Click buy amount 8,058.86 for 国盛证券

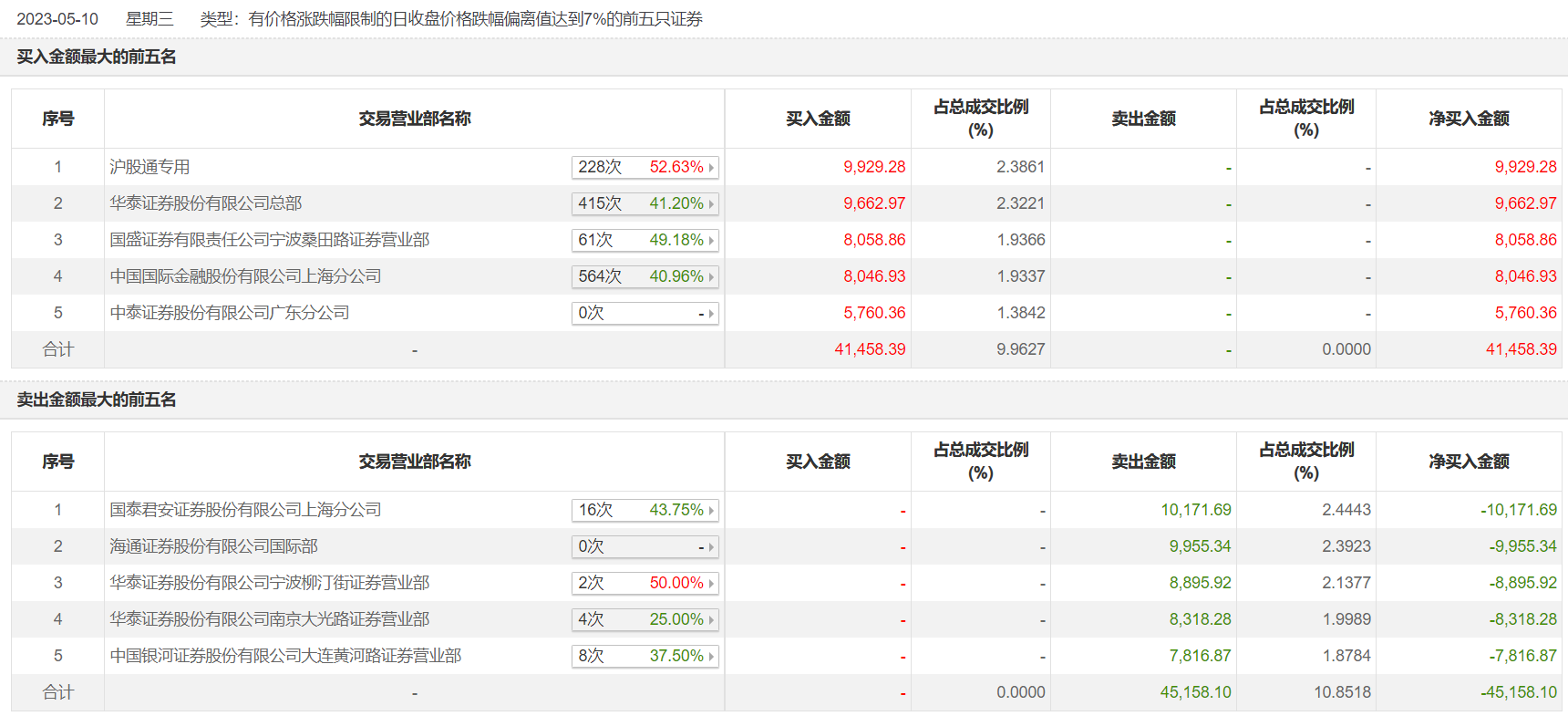874,240
